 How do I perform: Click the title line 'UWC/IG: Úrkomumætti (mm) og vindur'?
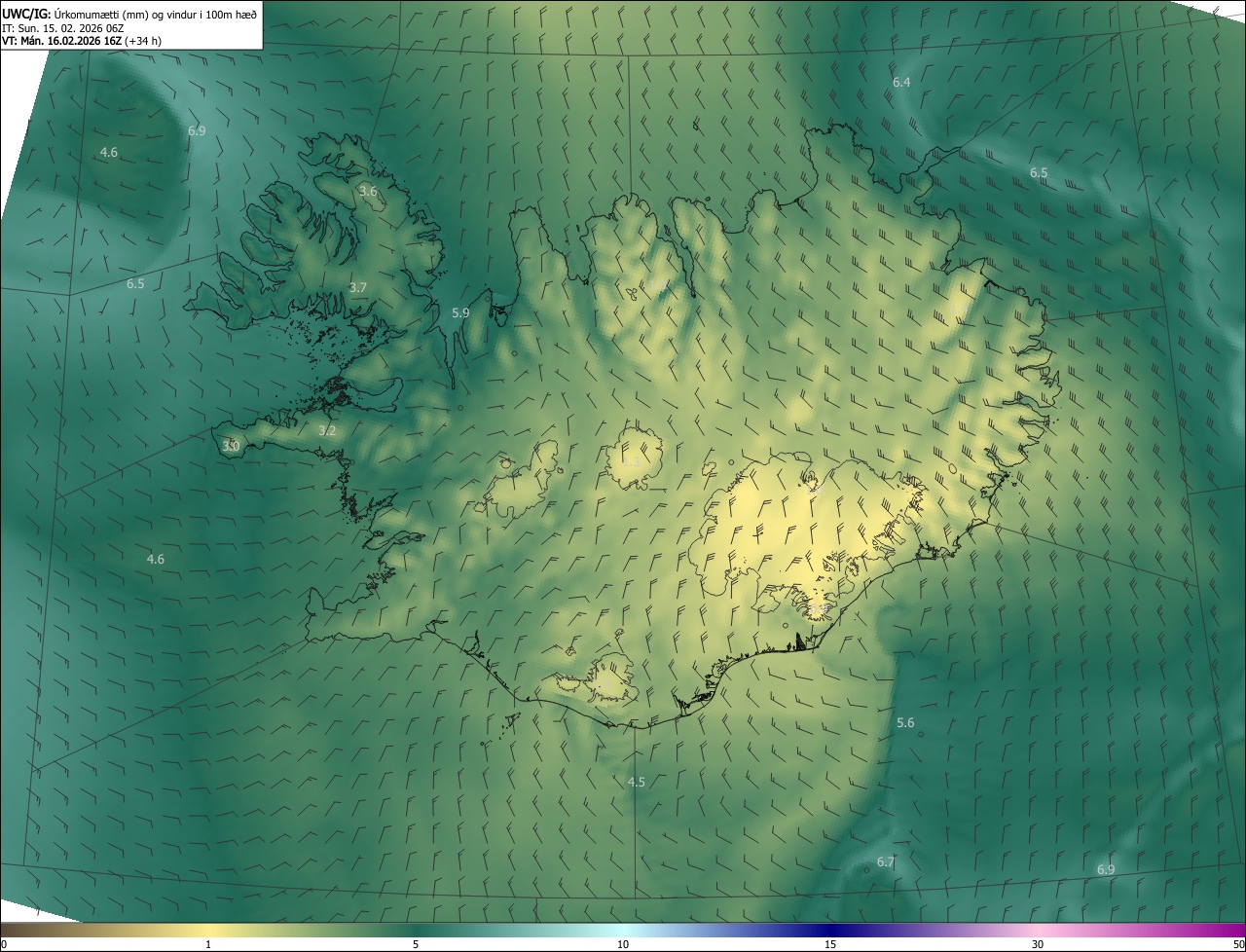pos(129,14)
